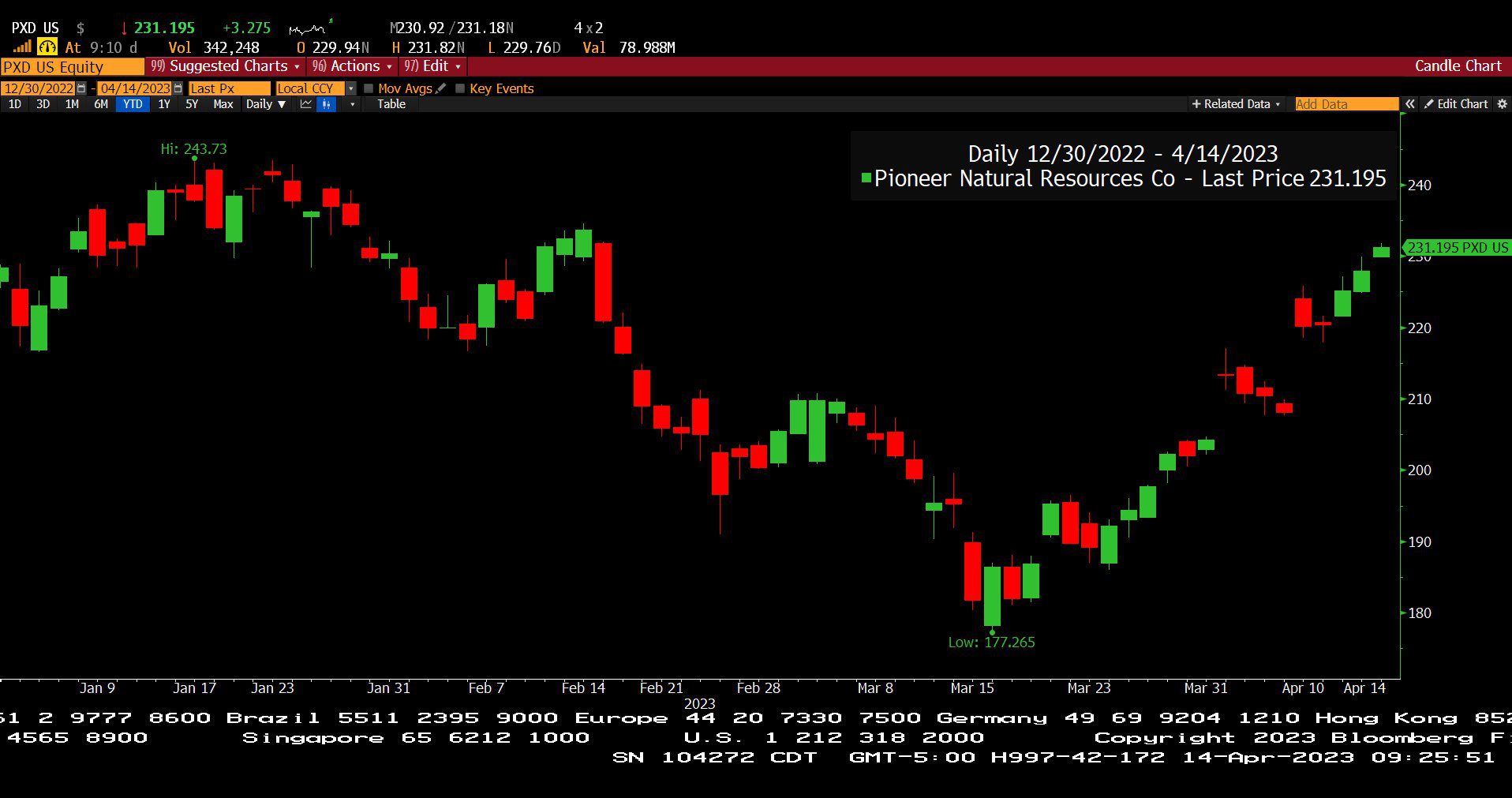Click the Mar 15 x-axis date label
This screenshot has height=798, width=1512.
pyautogui.click(x=972, y=688)
